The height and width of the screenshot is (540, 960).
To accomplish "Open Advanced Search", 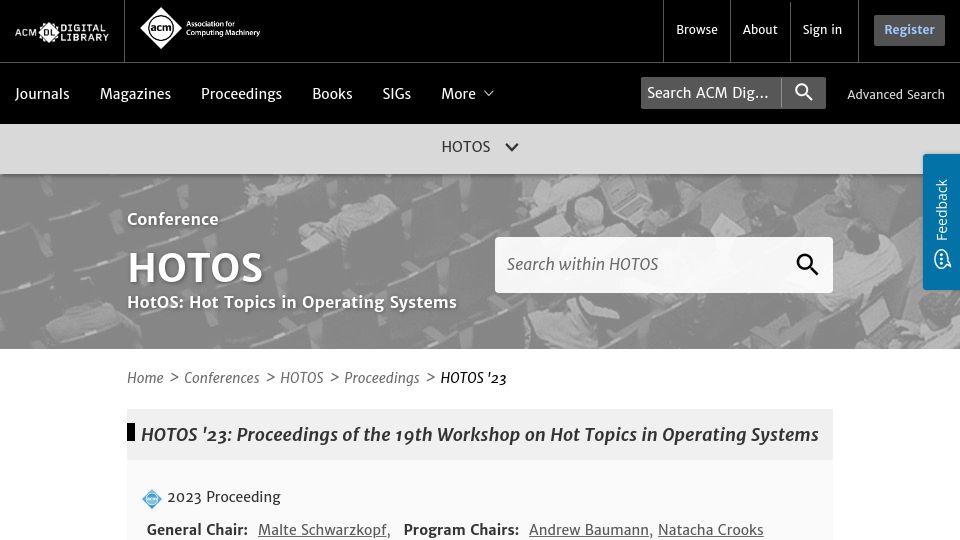I will click(x=896, y=94).
